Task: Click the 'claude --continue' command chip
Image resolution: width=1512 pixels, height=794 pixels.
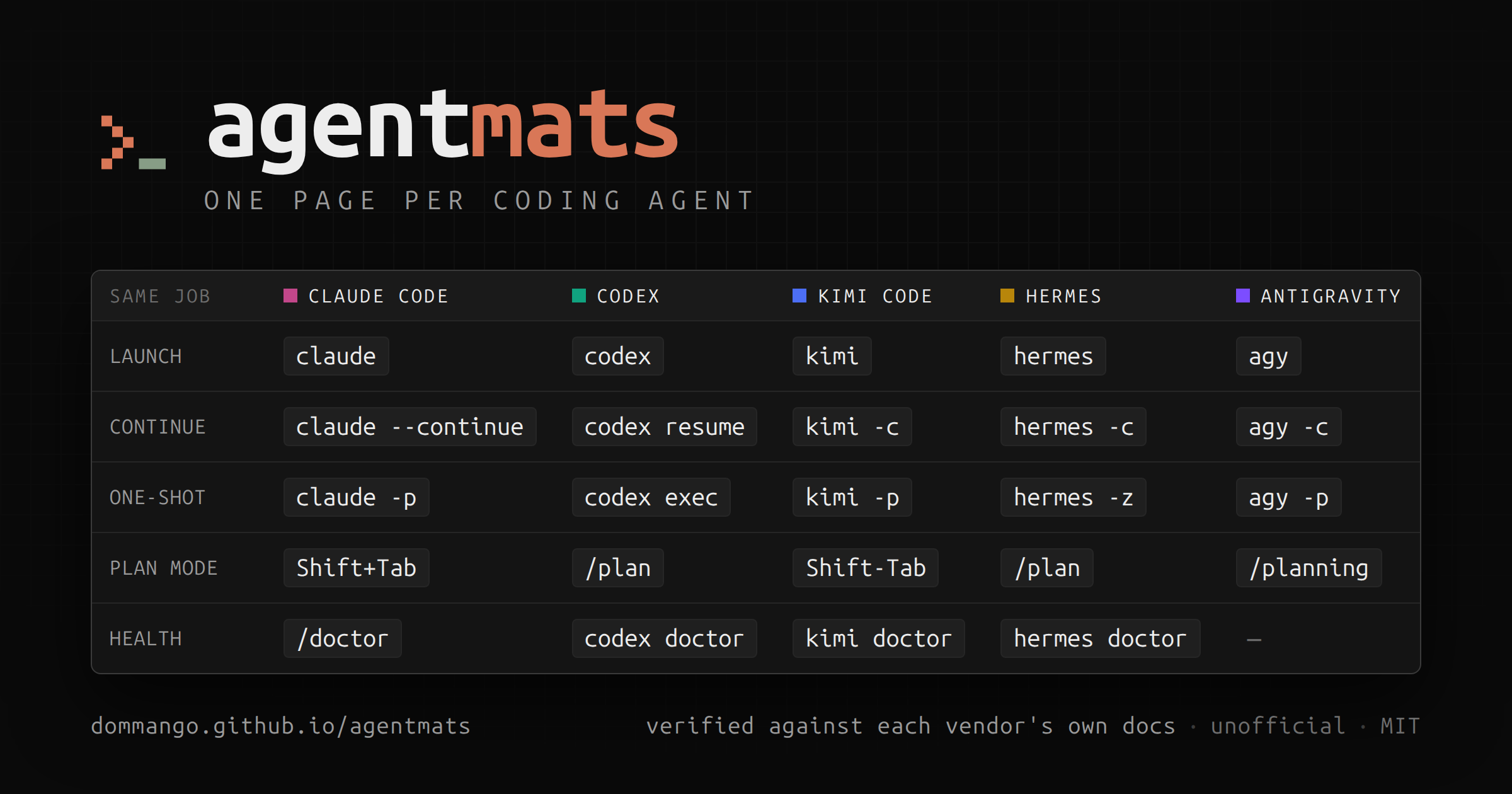Action: pyautogui.click(x=410, y=427)
